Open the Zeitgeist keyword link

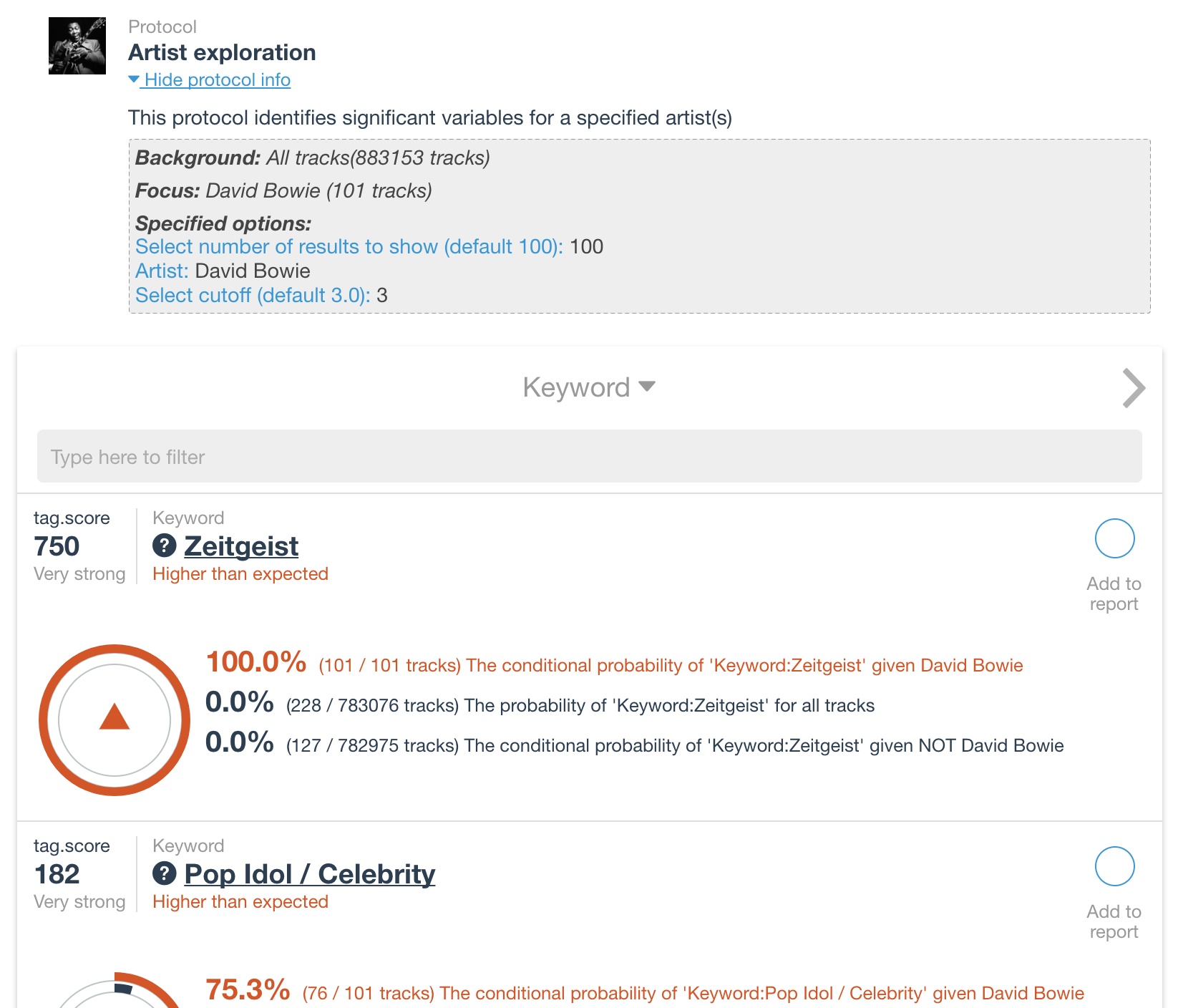click(x=241, y=546)
